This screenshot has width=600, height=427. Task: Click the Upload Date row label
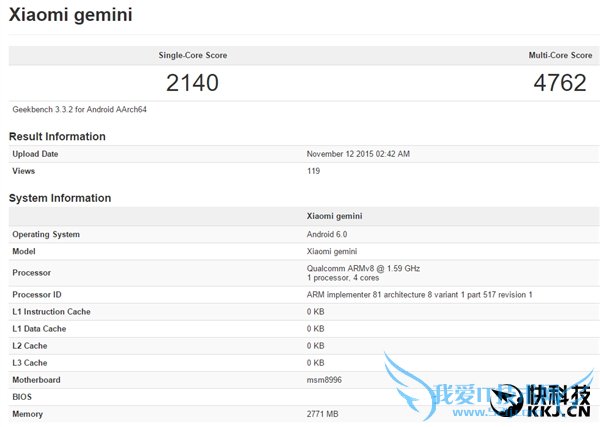click(35, 154)
